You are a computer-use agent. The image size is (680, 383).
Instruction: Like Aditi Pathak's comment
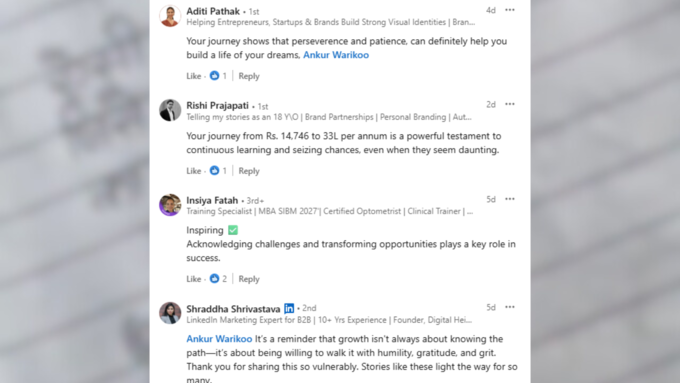click(x=193, y=76)
